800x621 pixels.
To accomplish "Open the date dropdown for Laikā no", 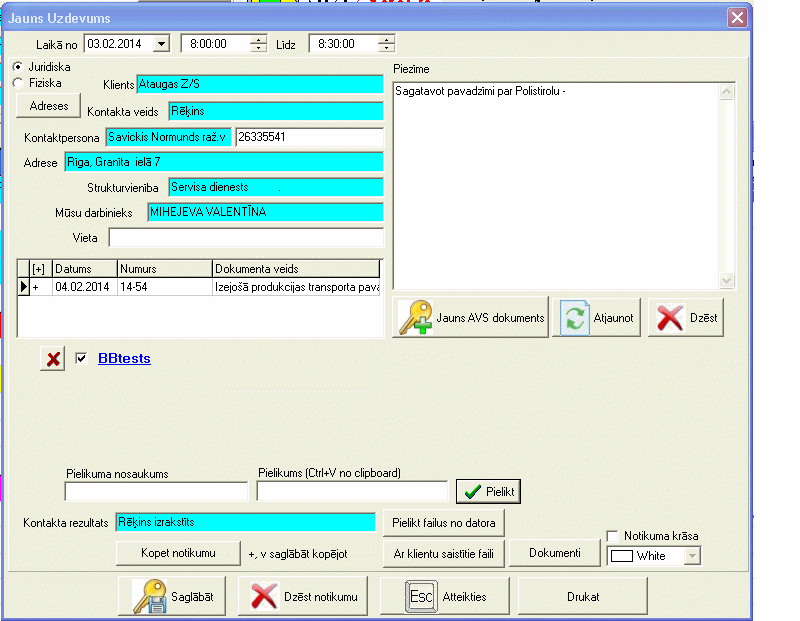I will coord(161,44).
